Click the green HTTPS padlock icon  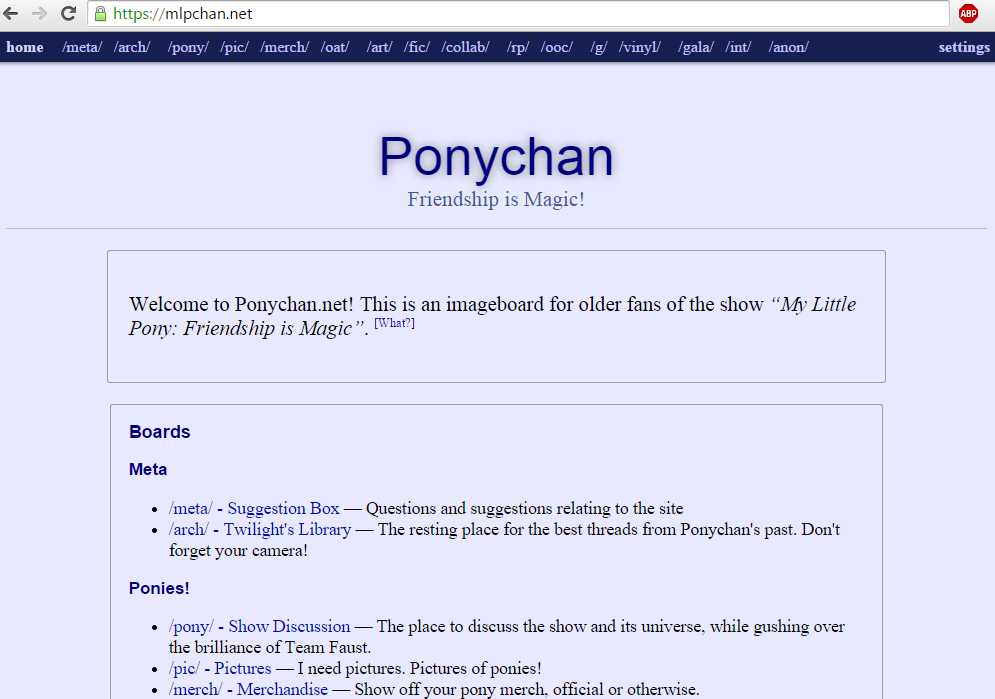pos(99,14)
